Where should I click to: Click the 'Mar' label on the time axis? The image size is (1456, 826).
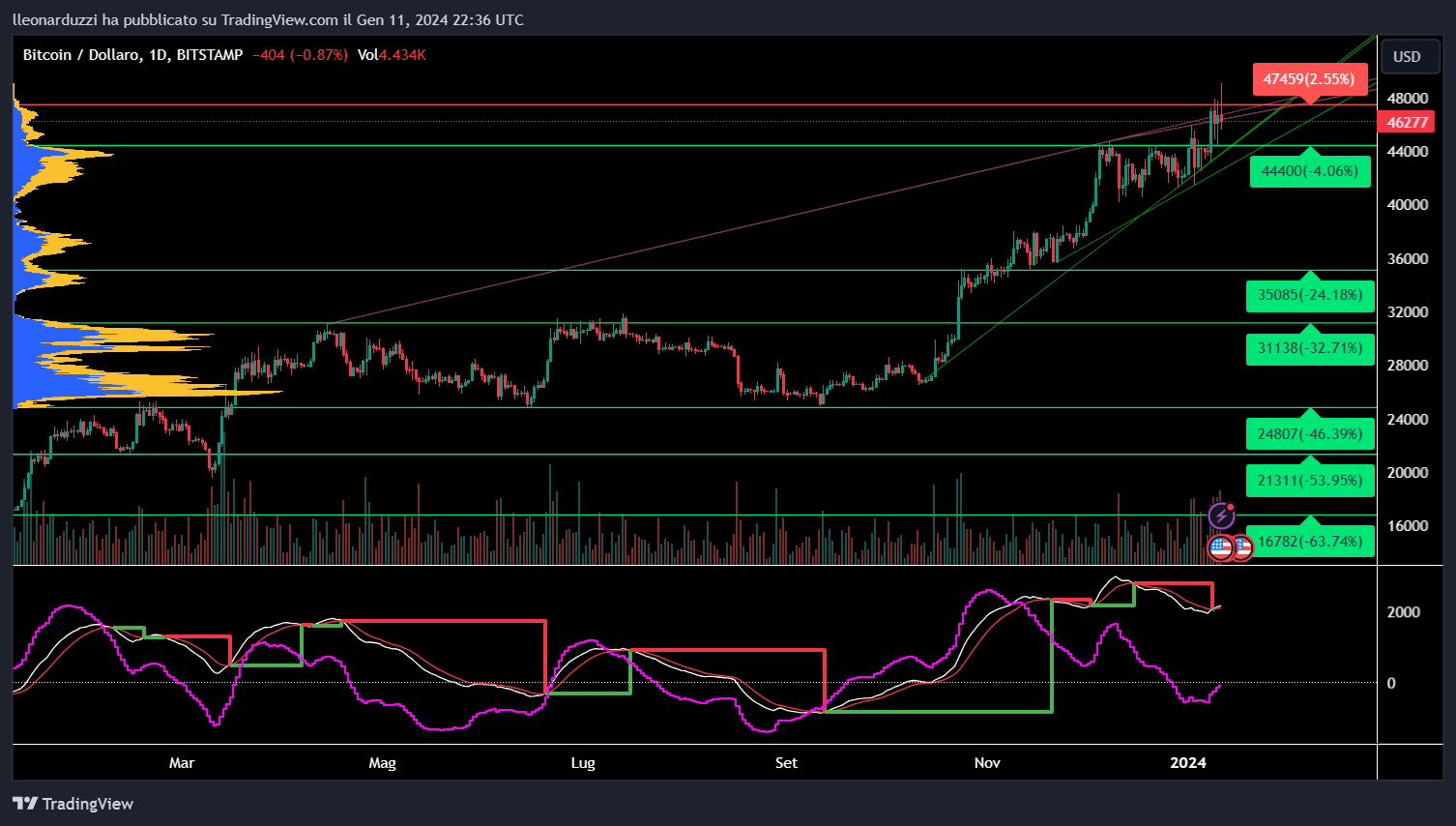point(182,763)
